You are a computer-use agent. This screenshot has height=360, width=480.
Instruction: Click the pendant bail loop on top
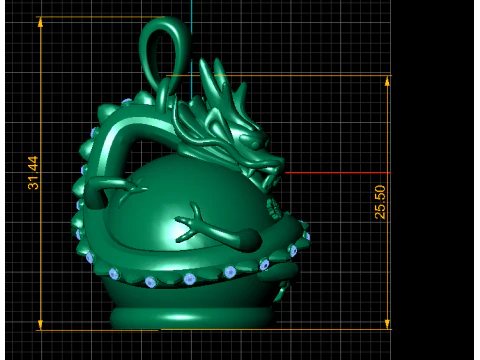pos(165,55)
